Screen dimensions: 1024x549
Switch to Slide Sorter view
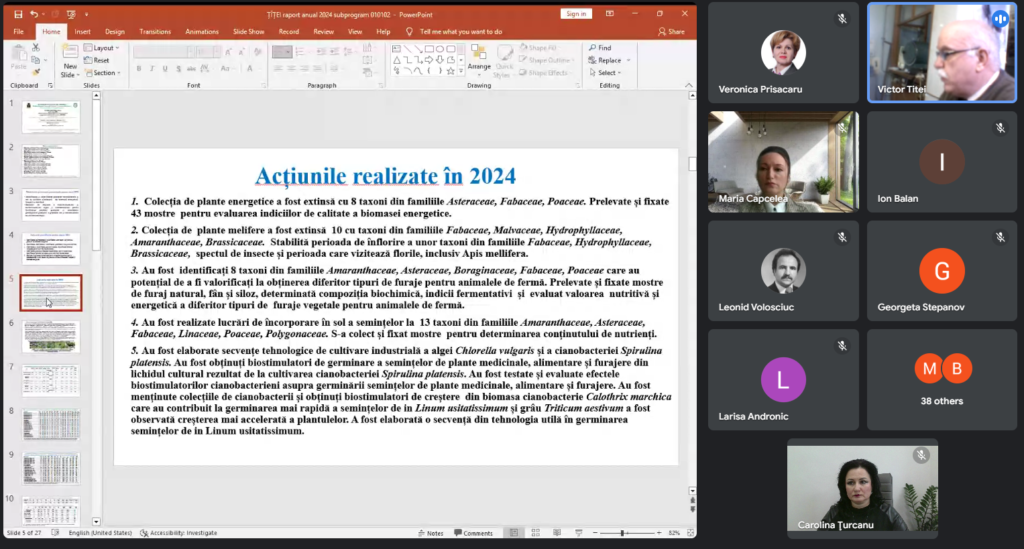point(537,533)
